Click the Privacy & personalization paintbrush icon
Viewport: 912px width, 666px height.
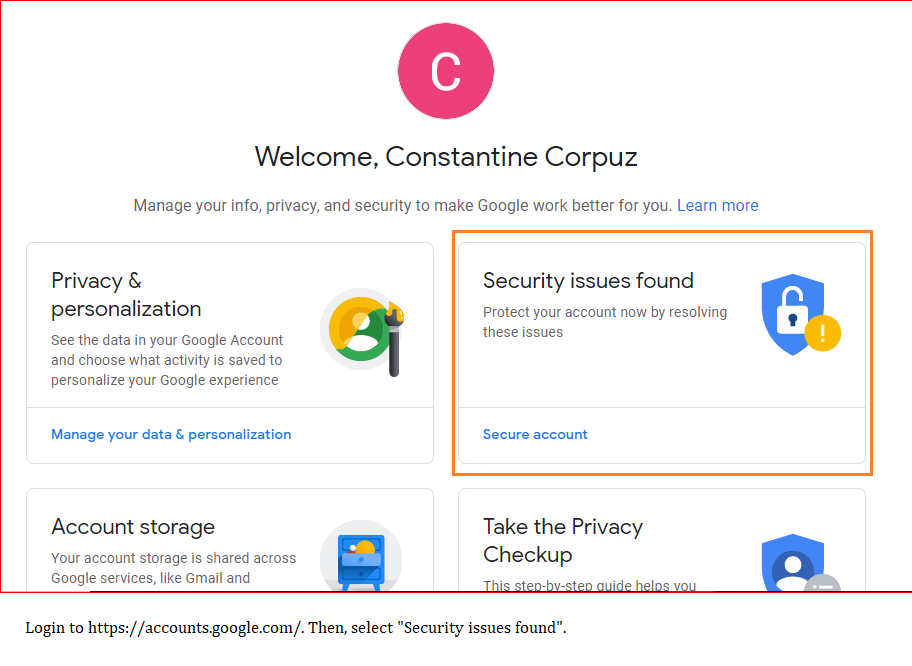coord(363,332)
